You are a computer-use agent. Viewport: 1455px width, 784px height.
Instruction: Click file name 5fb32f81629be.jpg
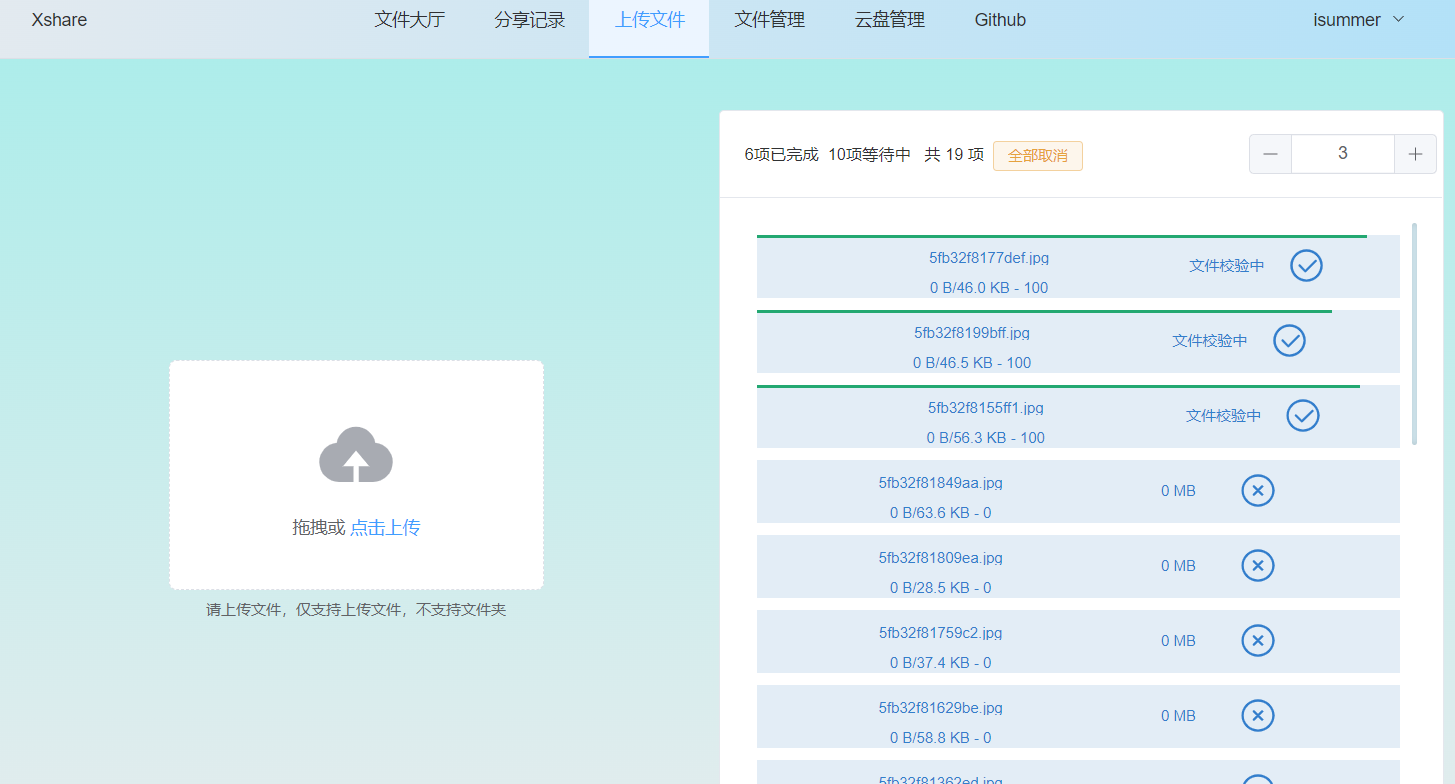[x=941, y=708]
